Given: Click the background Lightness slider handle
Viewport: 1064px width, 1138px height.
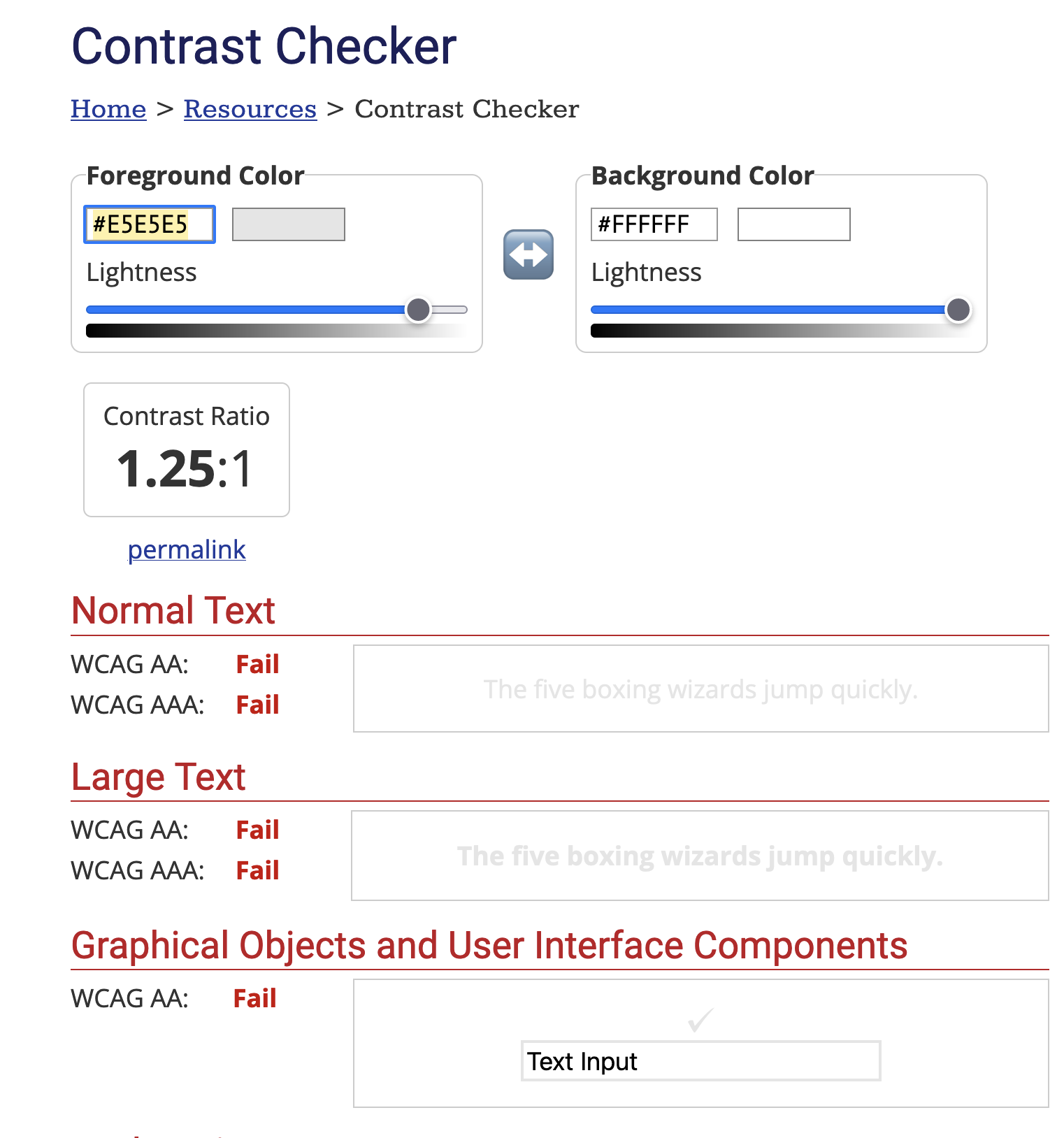Looking at the screenshot, I should click(958, 308).
